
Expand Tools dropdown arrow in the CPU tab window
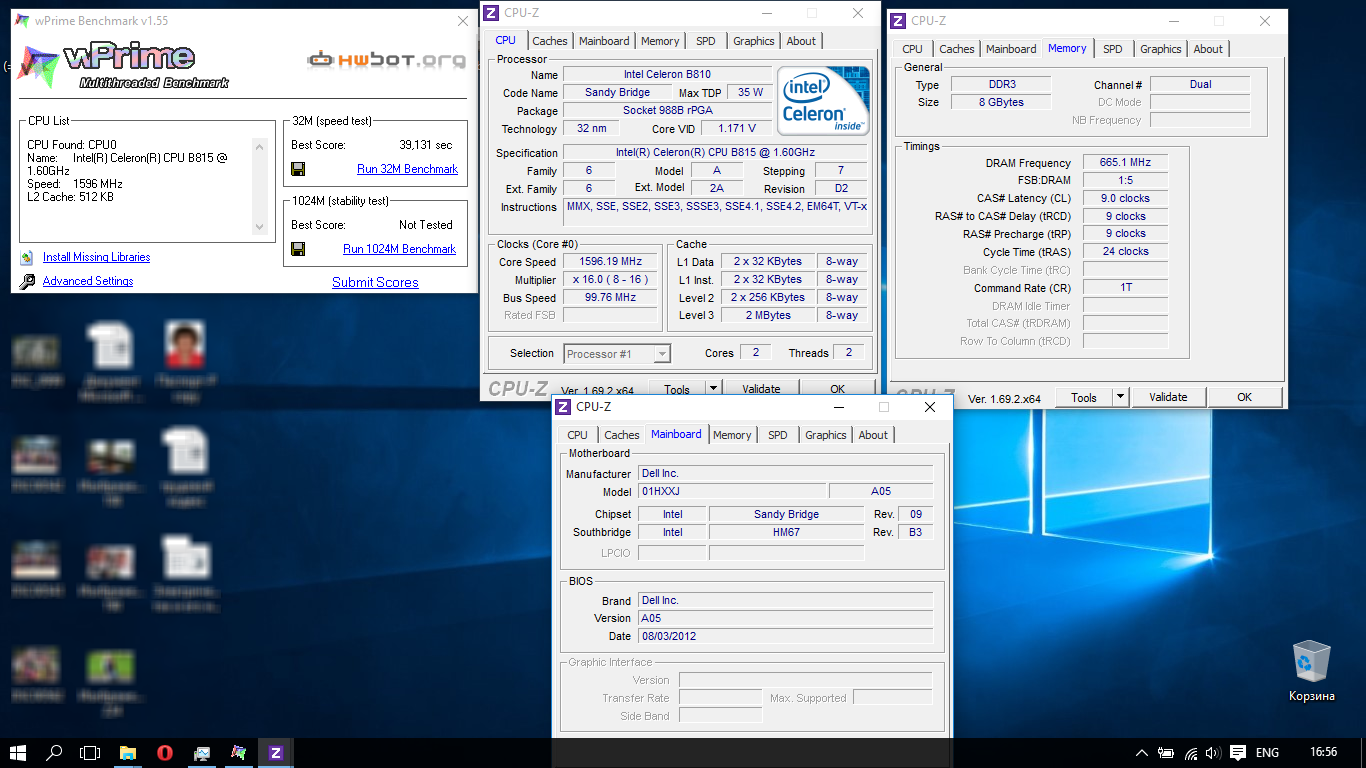click(x=713, y=389)
